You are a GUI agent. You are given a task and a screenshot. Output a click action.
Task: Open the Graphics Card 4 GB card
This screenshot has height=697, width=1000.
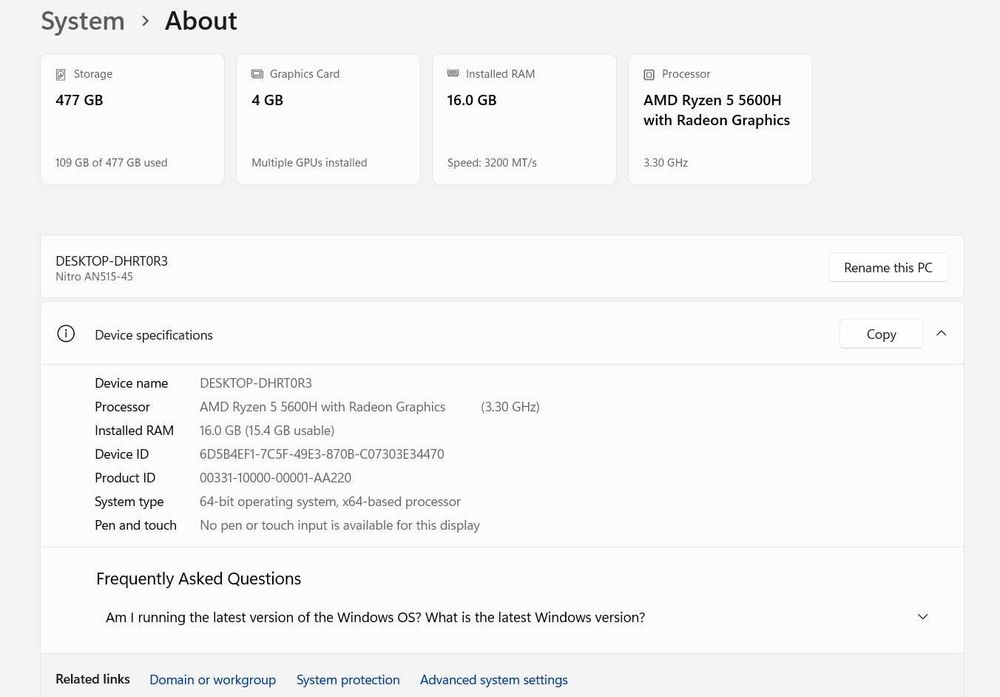(328, 119)
